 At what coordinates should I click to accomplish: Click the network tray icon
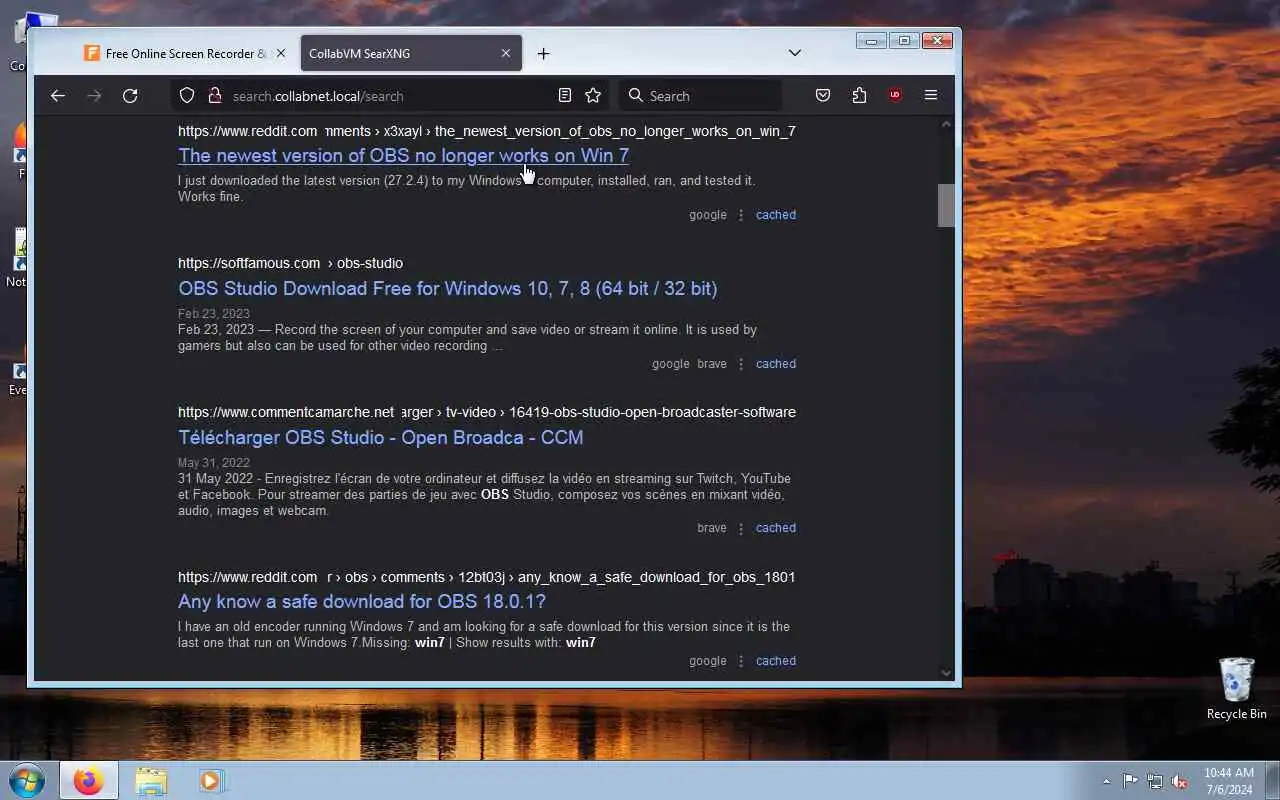[x=1155, y=781]
